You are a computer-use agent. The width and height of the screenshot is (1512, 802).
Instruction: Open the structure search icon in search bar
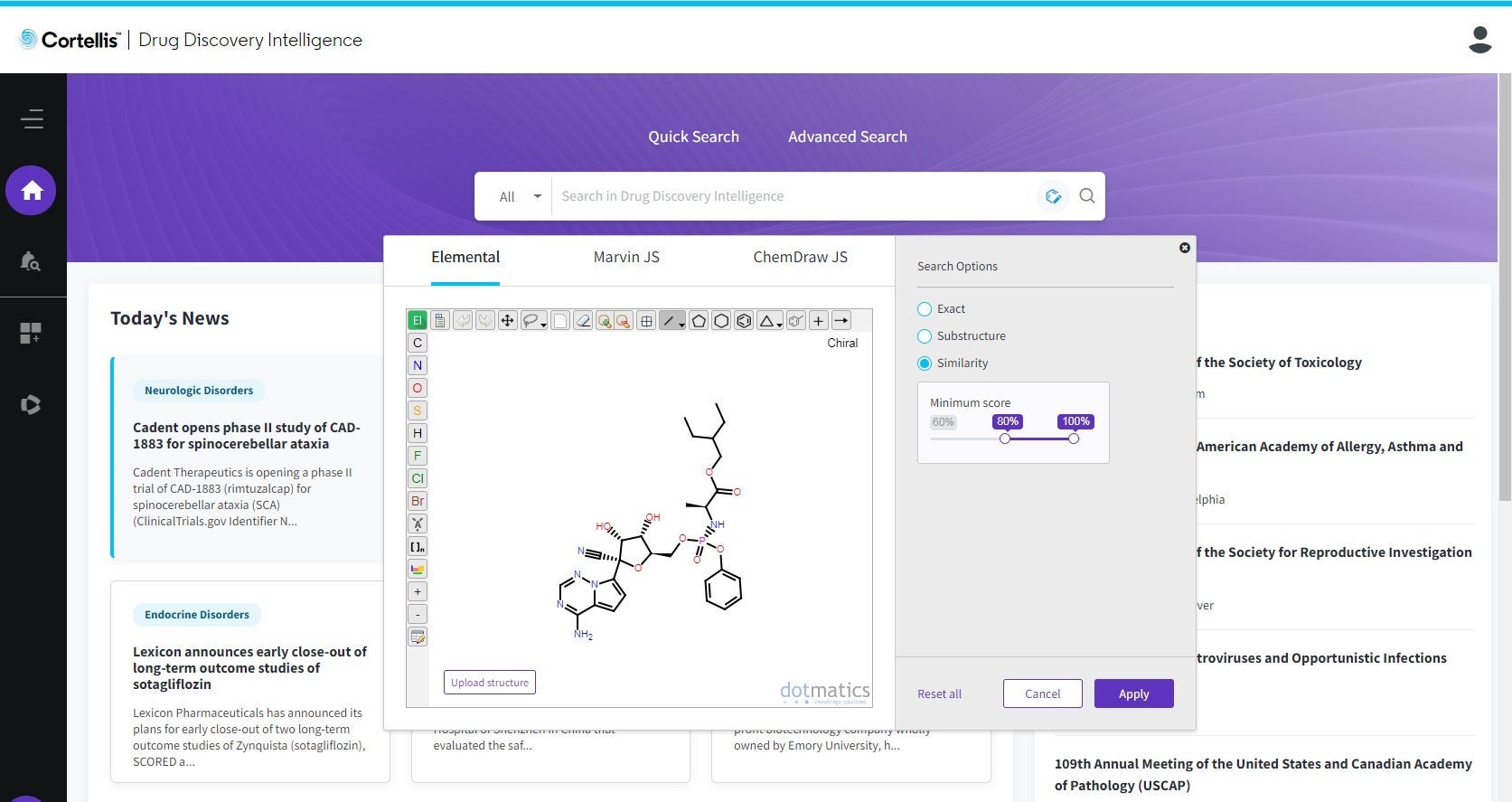coord(1053,196)
